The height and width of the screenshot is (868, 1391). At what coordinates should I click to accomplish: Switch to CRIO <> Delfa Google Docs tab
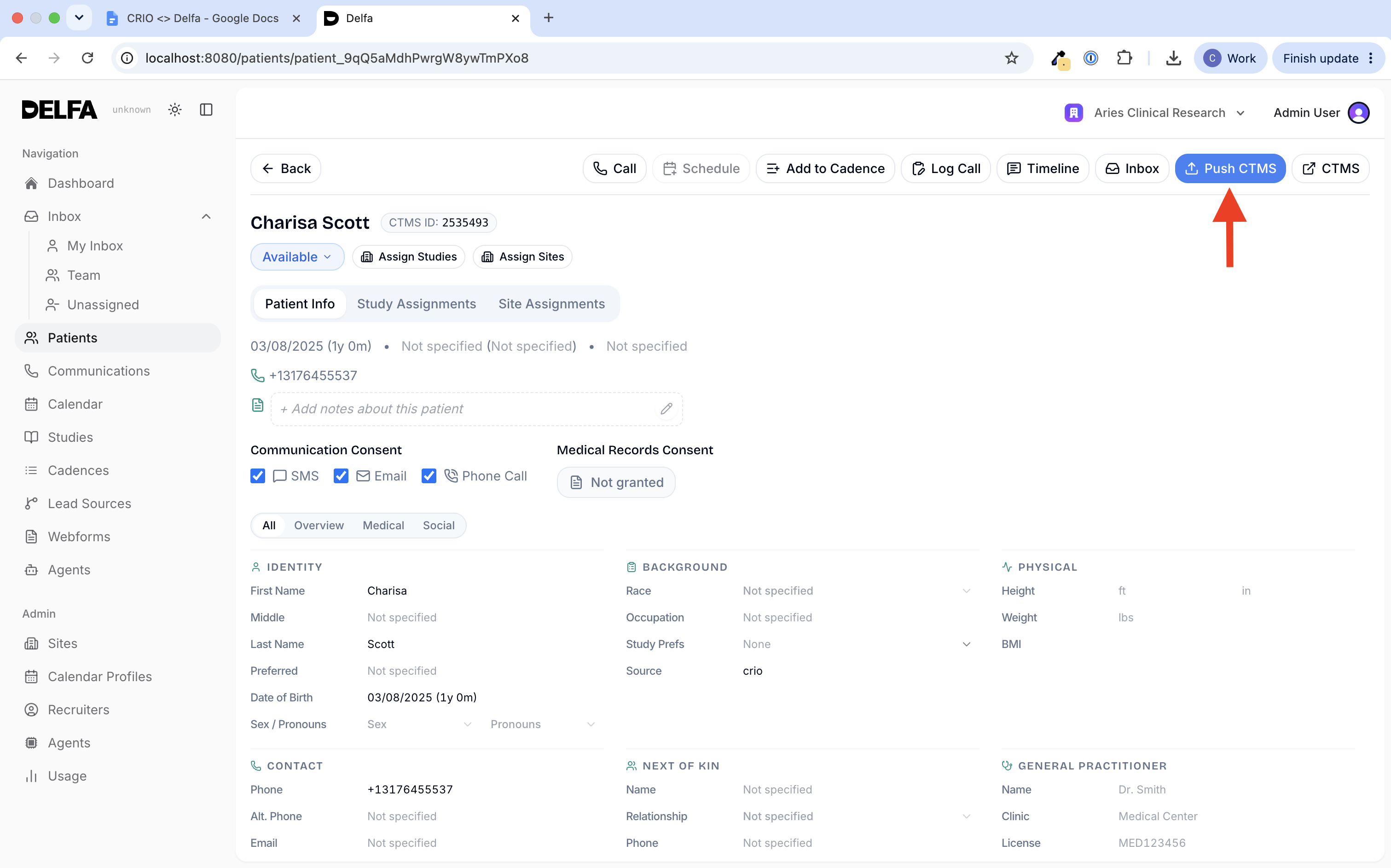click(203, 18)
